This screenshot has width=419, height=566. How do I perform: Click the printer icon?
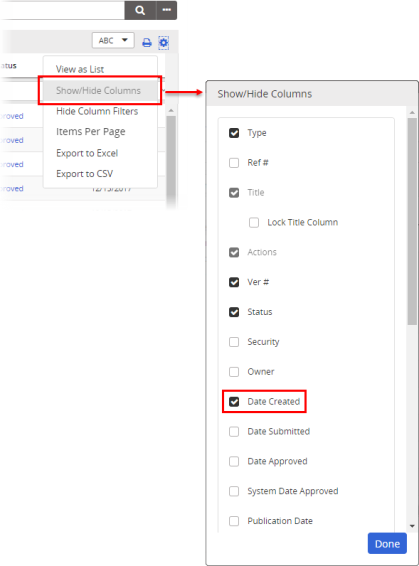tap(147, 43)
